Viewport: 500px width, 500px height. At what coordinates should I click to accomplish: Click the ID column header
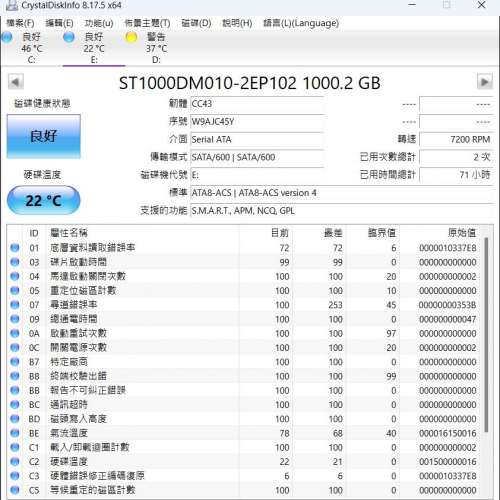tap(34, 233)
